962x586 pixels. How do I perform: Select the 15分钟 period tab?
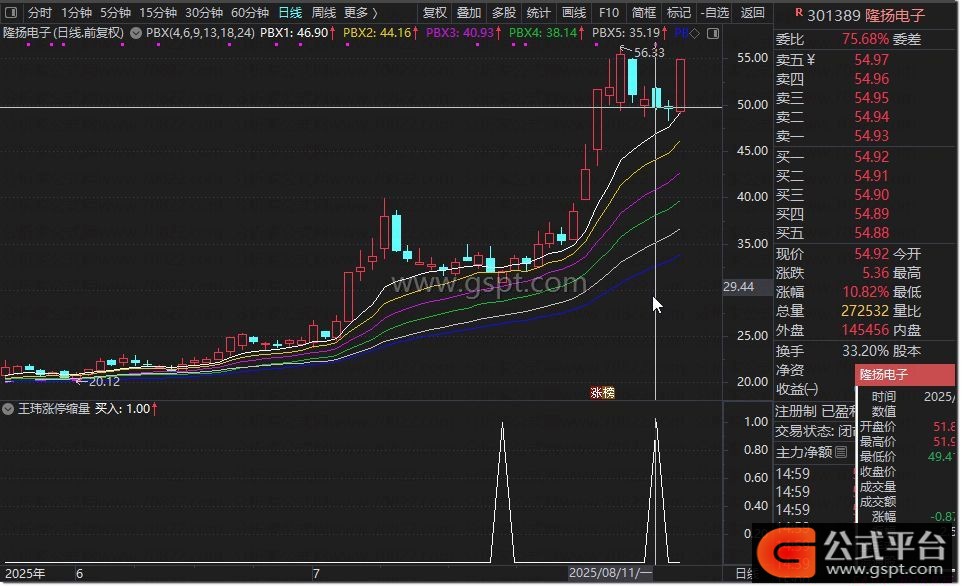pyautogui.click(x=158, y=12)
